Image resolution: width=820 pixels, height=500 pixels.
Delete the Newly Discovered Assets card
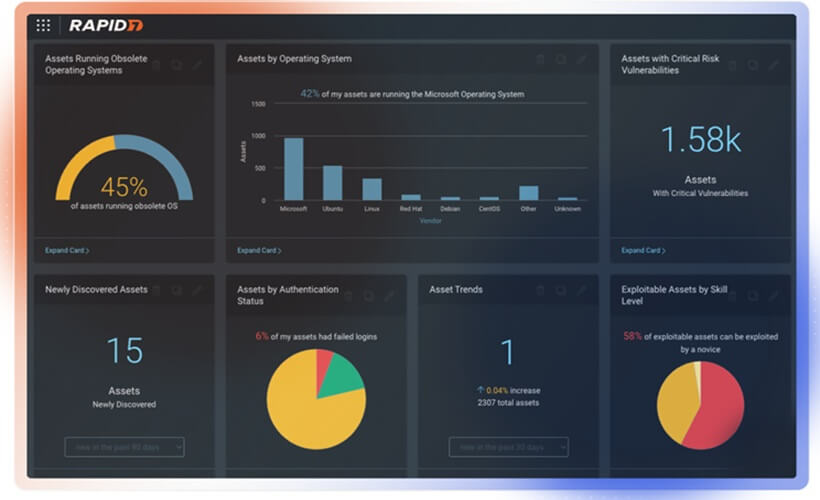click(x=156, y=290)
